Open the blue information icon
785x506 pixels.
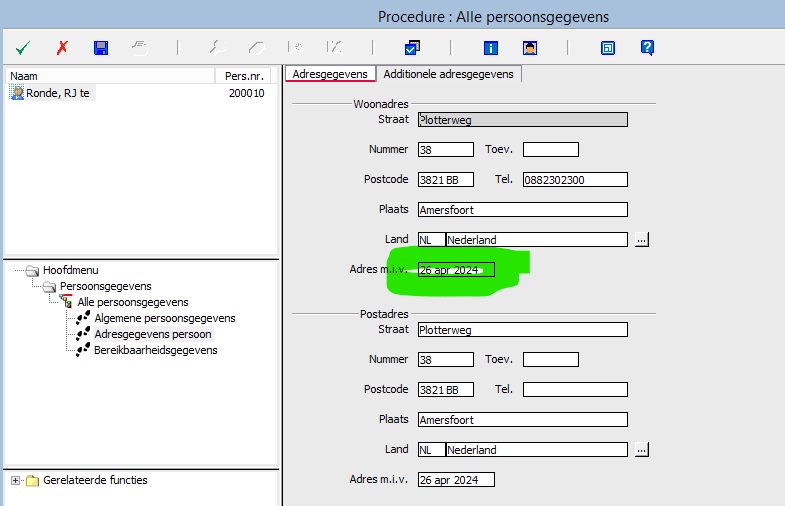click(491, 48)
